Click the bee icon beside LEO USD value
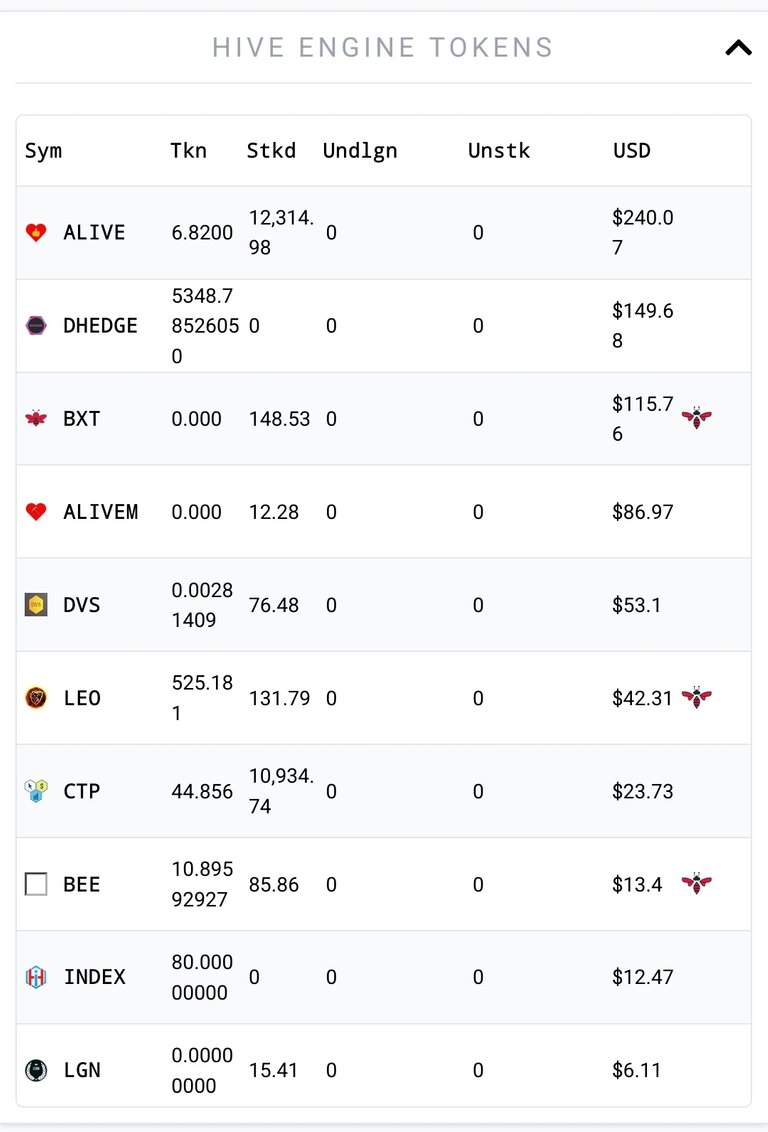768x1132 pixels. coord(697,697)
